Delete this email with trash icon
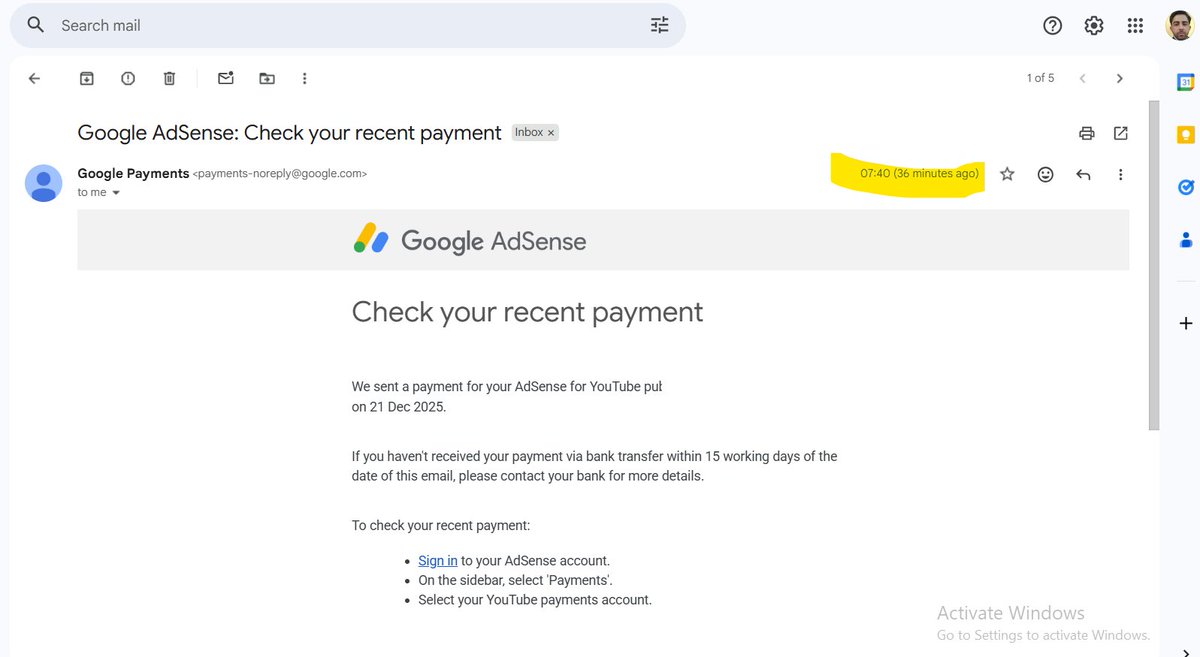Screen dimensions: 1200x657 click(170, 78)
